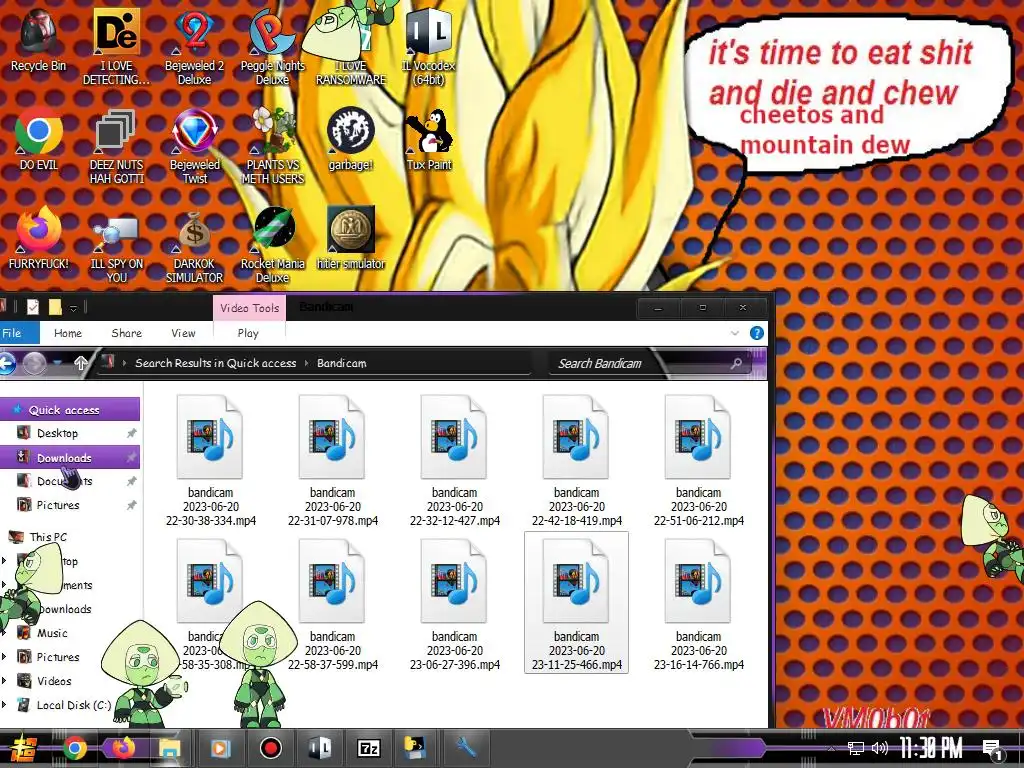The height and width of the screenshot is (768, 1024).
Task: Open Chrome from the taskbar
Action: click(x=74, y=748)
